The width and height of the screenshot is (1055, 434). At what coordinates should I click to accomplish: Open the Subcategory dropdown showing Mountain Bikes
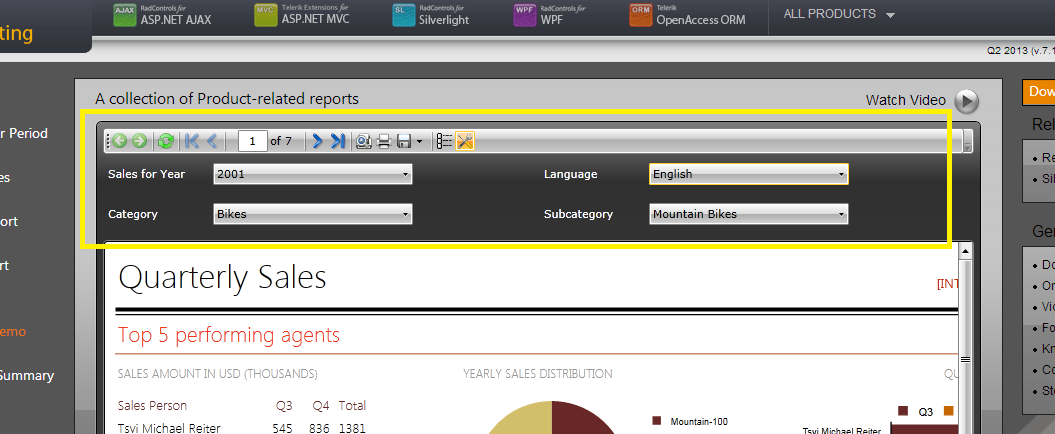click(x=749, y=214)
